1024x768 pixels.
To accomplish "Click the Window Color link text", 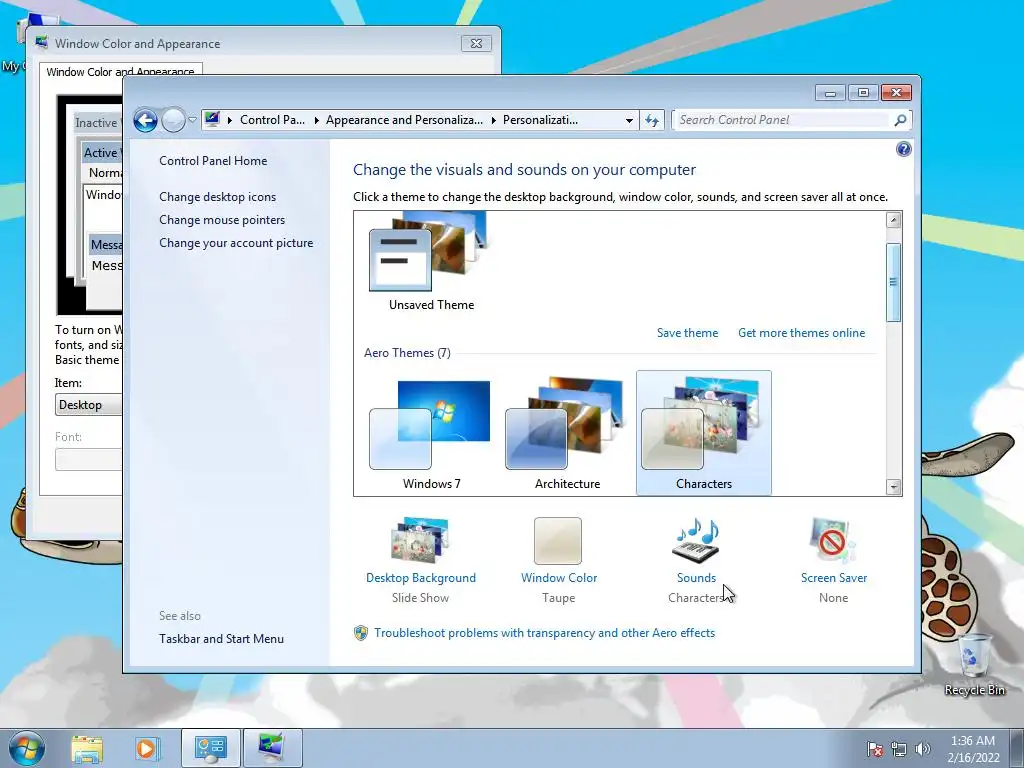I will [559, 578].
